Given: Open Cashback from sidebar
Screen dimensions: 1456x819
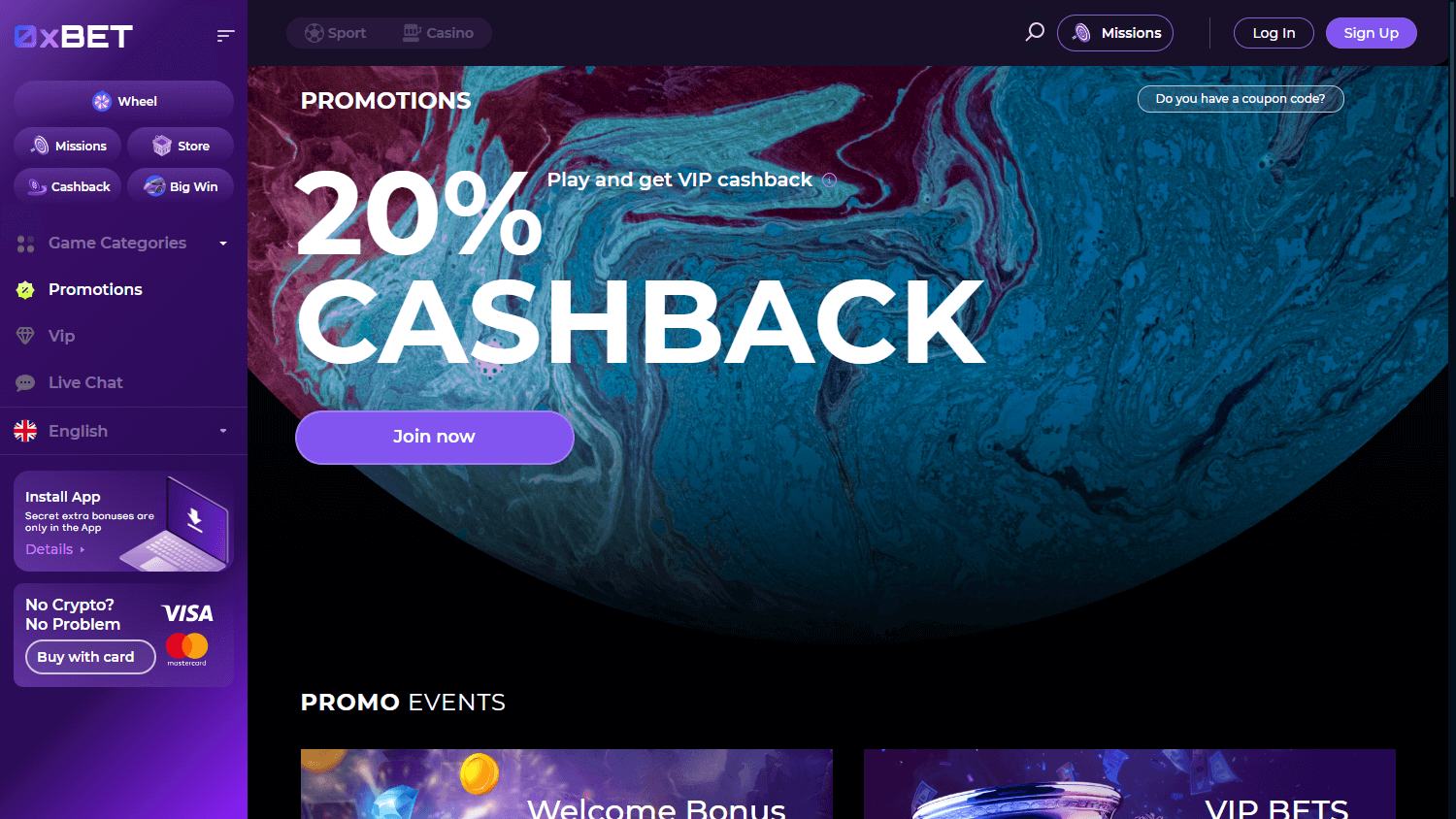Looking at the screenshot, I should (68, 186).
